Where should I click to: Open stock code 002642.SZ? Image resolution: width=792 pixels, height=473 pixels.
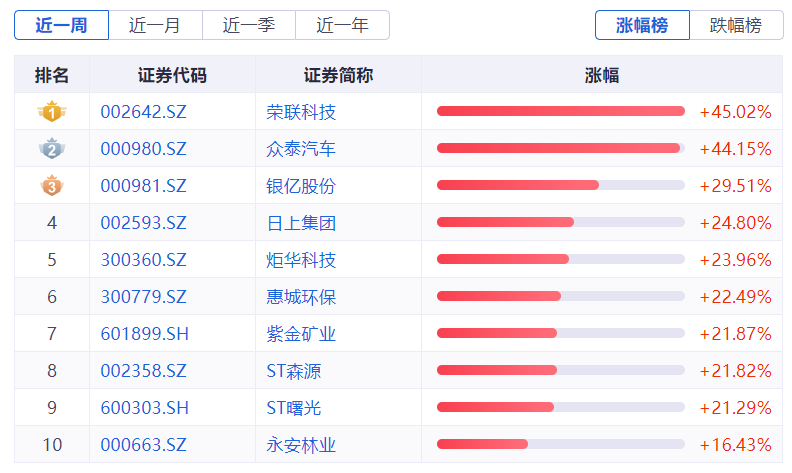pyautogui.click(x=143, y=112)
